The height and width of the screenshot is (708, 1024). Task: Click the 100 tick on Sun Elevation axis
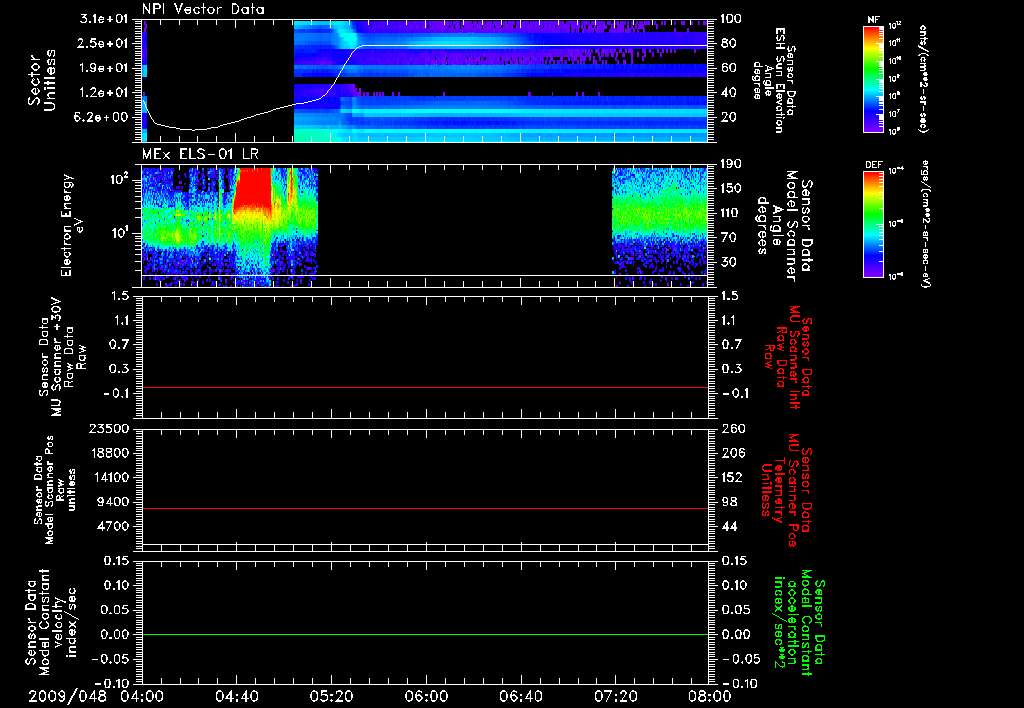(x=731, y=19)
